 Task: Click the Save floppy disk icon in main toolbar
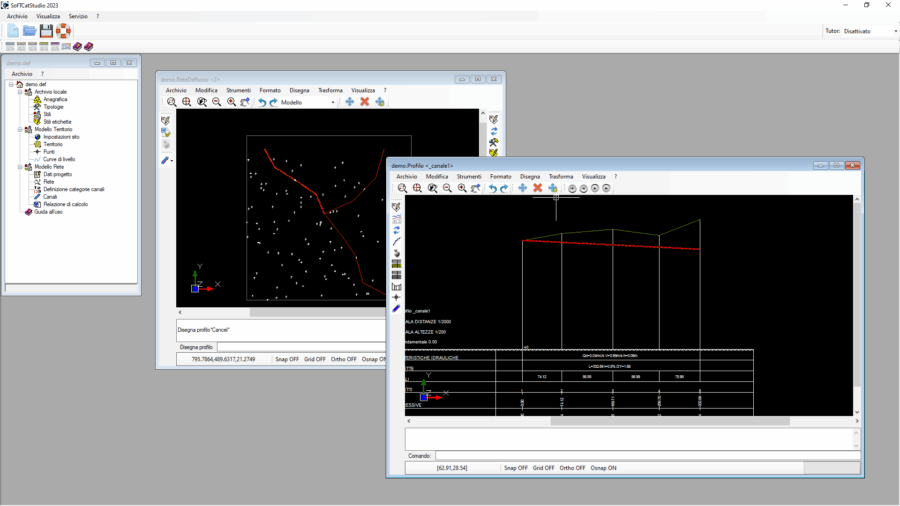tap(46, 31)
